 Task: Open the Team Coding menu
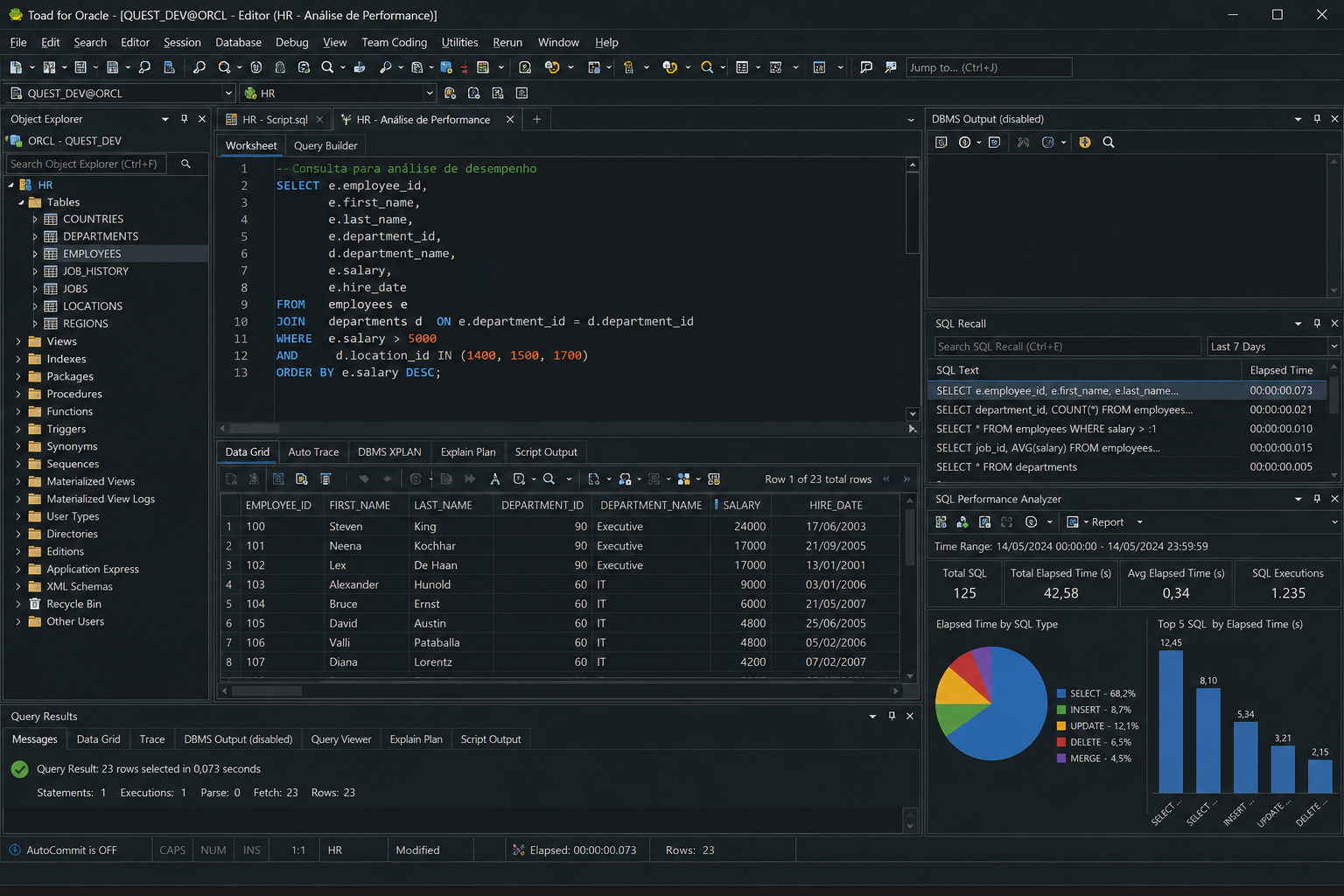(394, 42)
